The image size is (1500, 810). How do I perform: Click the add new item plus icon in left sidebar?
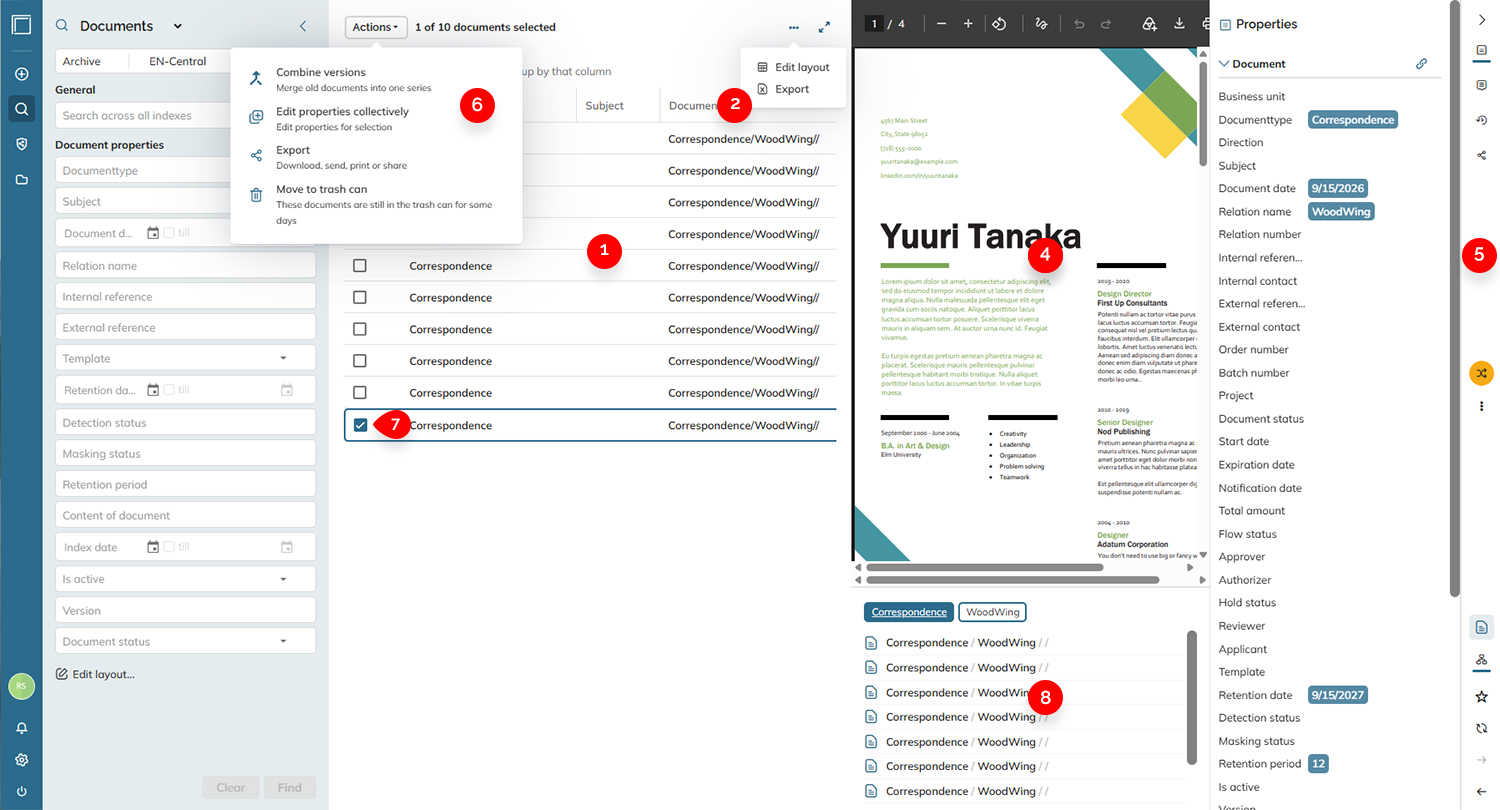coord(22,74)
